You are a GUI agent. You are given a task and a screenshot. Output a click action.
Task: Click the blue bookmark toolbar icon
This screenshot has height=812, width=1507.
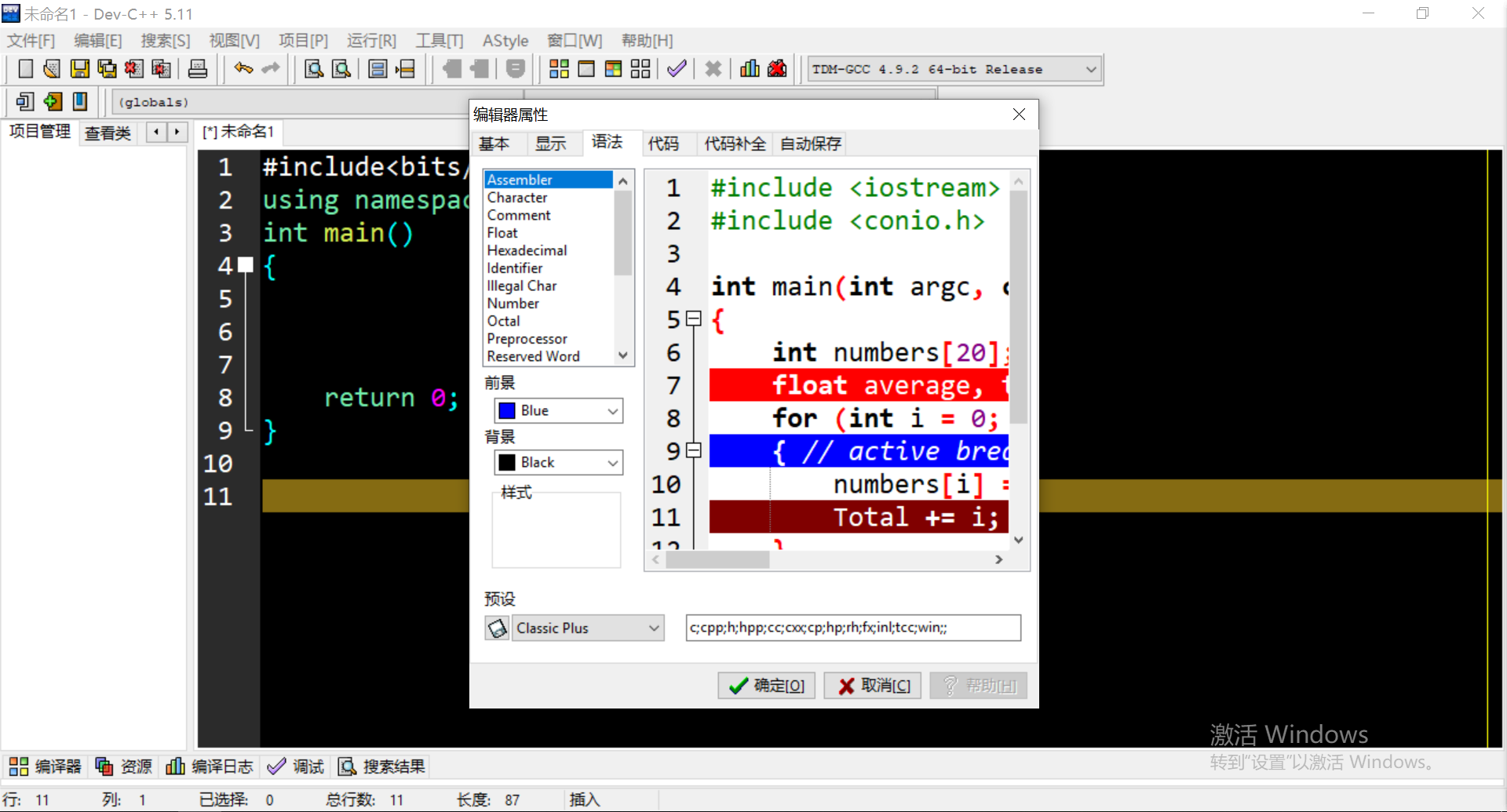coord(79,101)
